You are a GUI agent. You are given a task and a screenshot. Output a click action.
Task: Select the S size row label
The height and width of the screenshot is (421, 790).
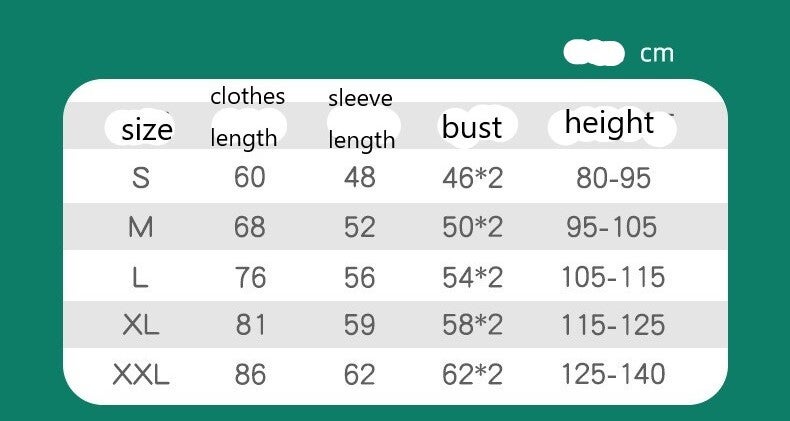[141, 178]
